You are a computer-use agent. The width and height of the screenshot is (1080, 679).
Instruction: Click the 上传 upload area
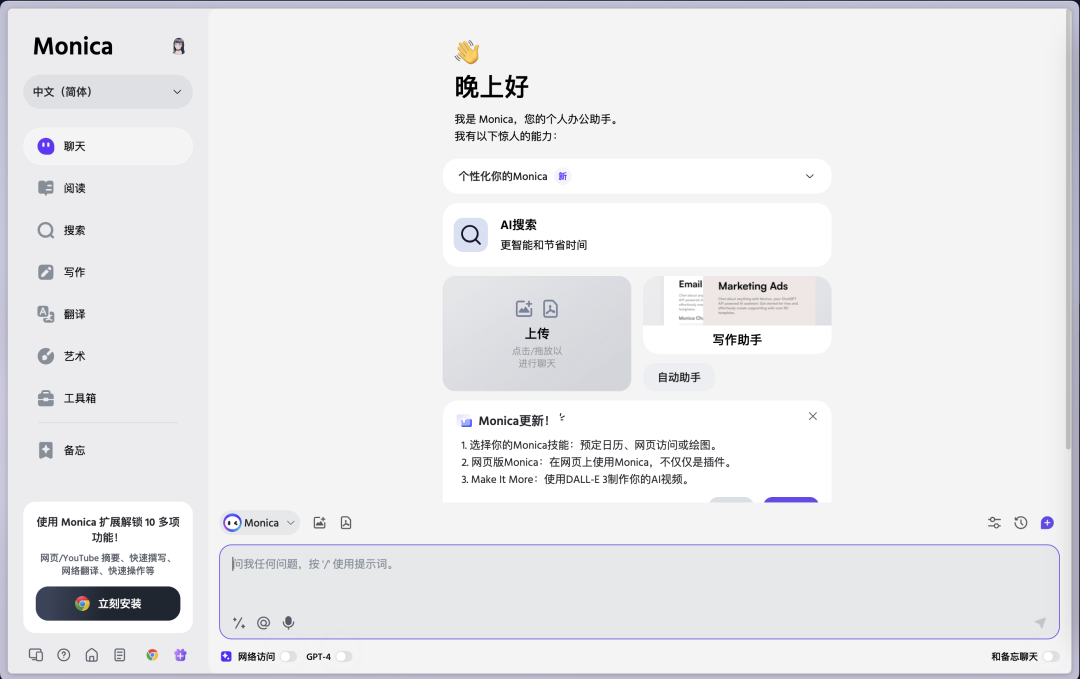pyautogui.click(x=537, y=333)
